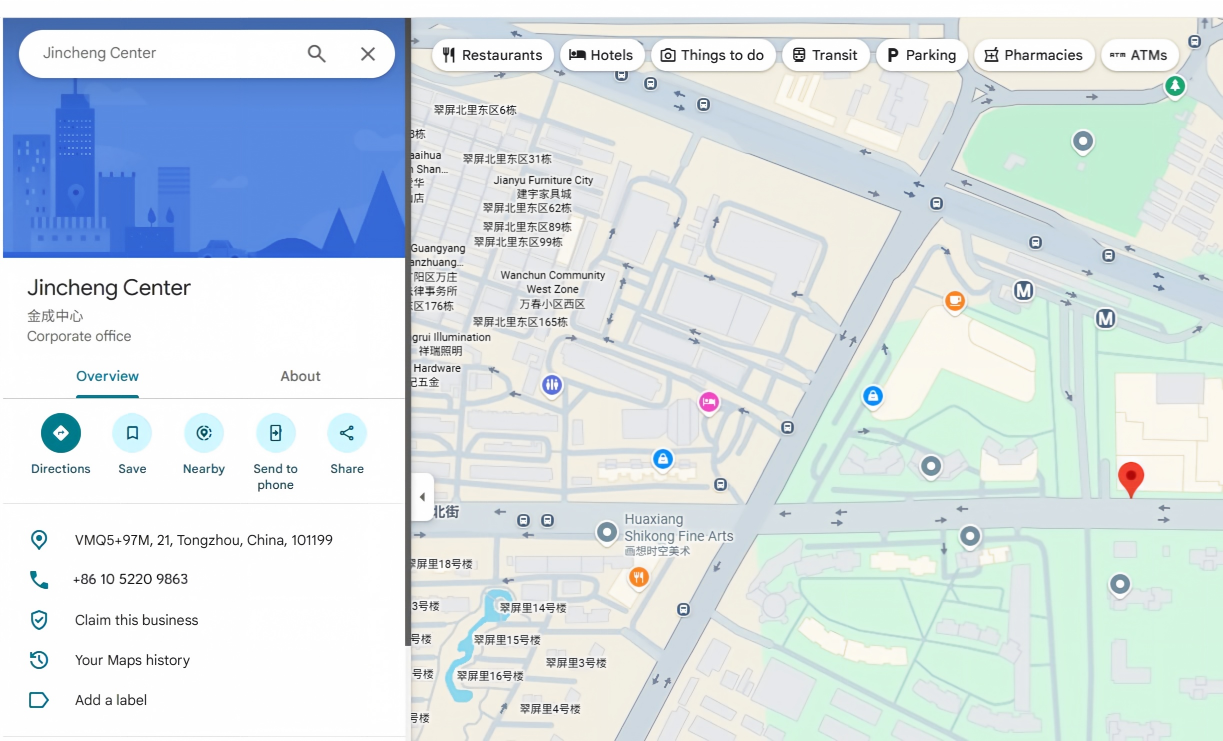Screen dimensions: 1223x741
Task: Click the green park tree marker
Action: pyautogui.click(x=1175, y=87)
